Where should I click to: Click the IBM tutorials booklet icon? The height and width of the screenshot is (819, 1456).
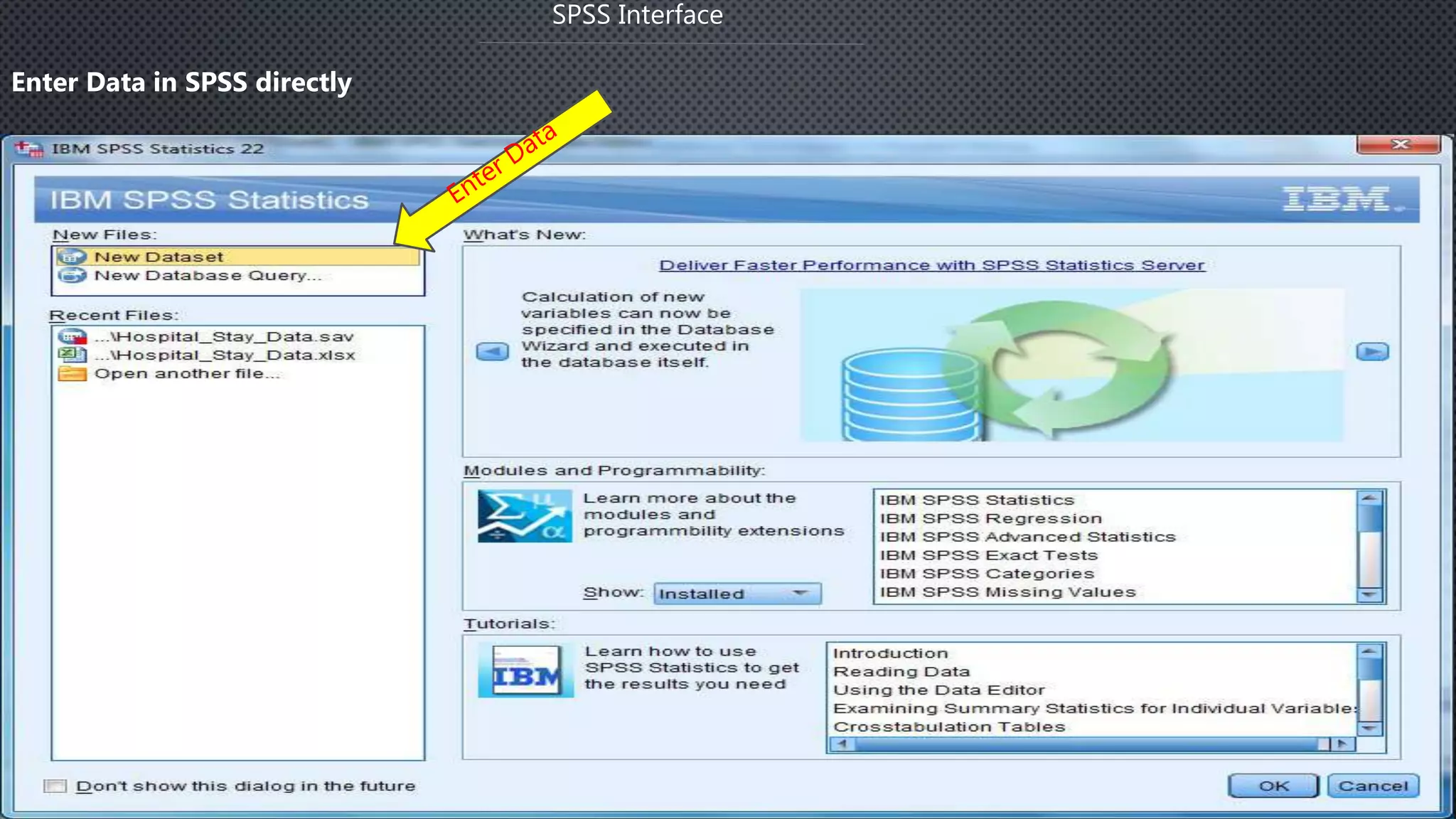pos(525,670)
